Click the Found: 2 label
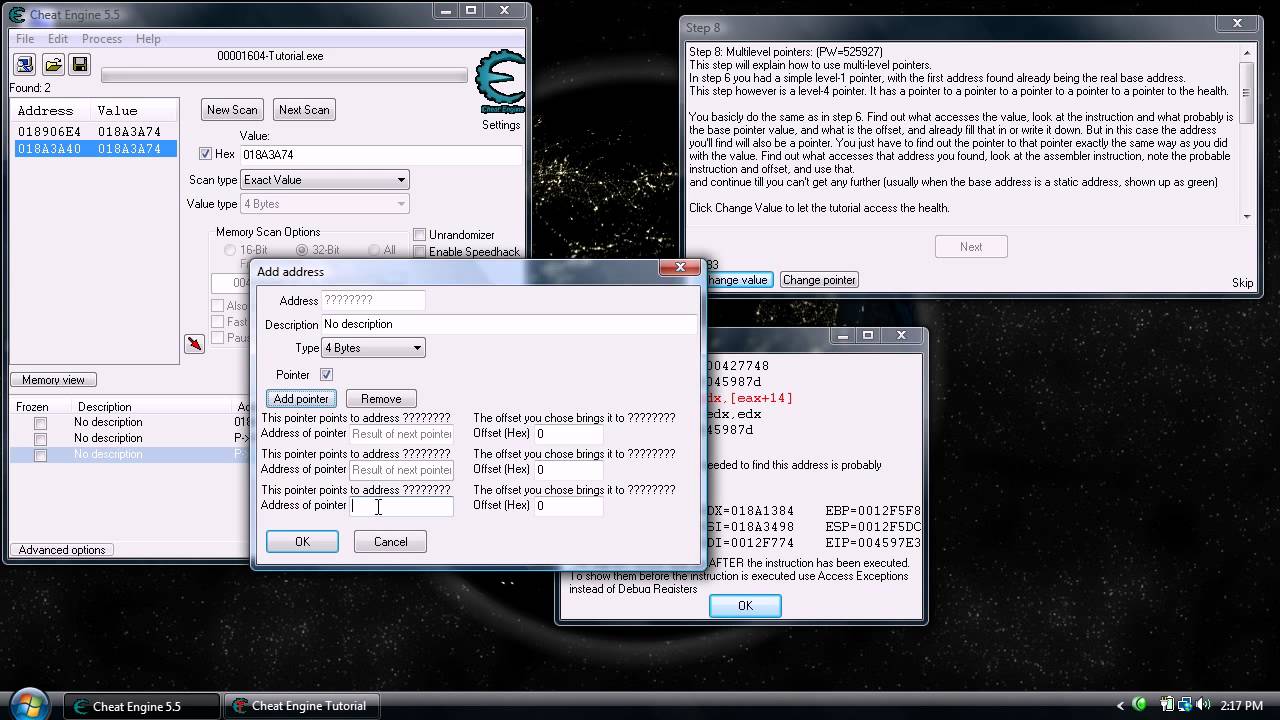Screen dimensions: 1280x720 (x=32, y=88)
